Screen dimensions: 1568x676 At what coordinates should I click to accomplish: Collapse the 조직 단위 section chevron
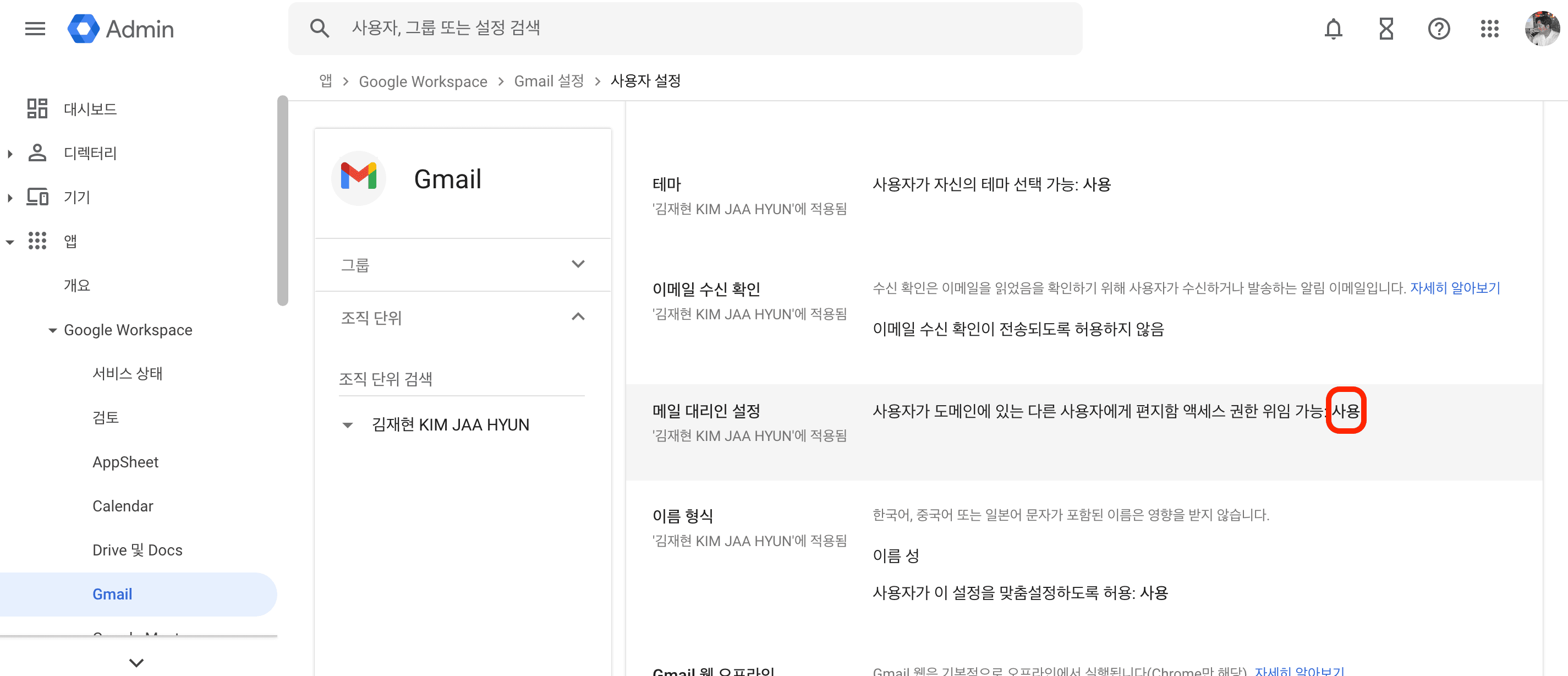tap(578, 317)
